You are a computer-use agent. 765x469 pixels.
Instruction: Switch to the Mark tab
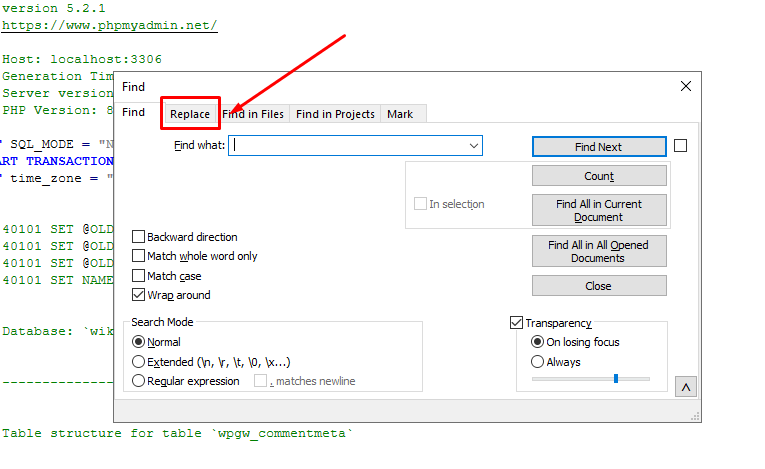pos(400,114)
